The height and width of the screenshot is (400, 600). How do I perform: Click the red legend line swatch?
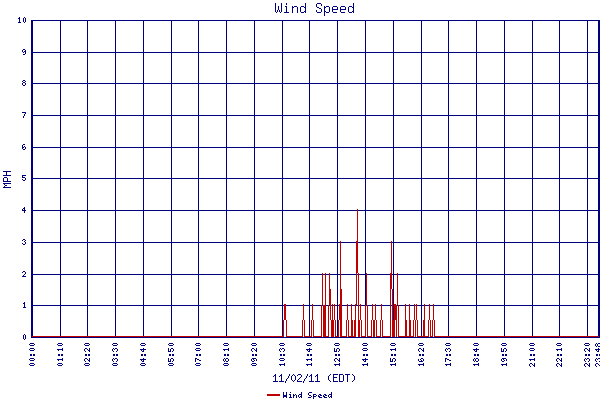273,395
